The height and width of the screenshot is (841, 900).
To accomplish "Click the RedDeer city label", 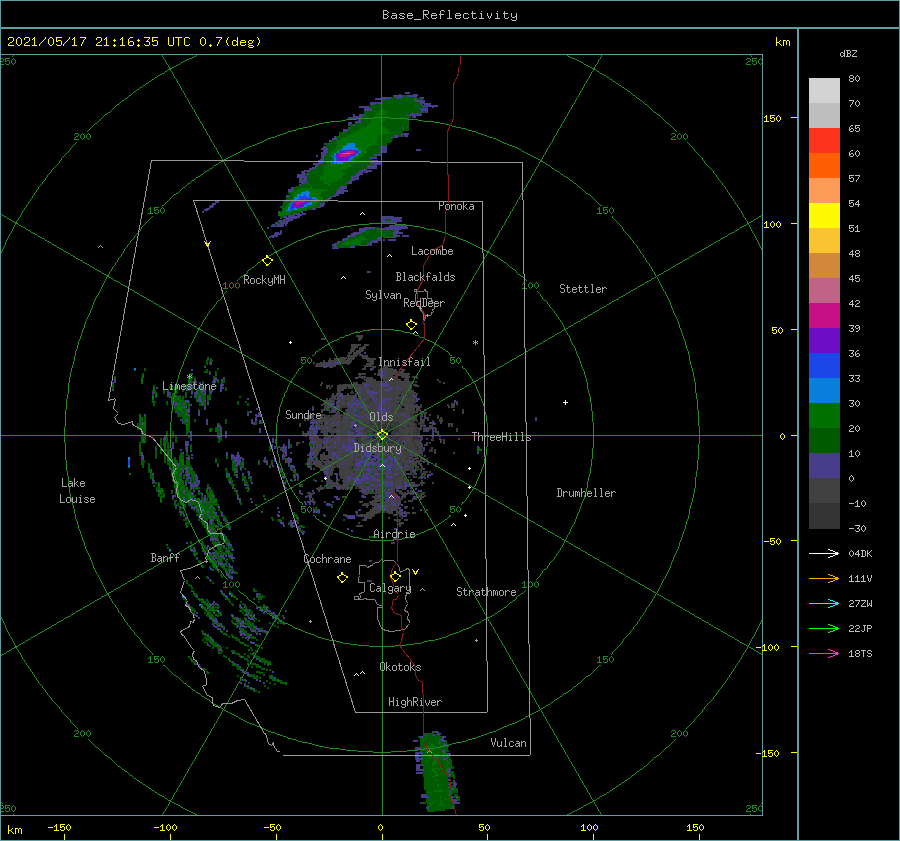I will 424,303.
